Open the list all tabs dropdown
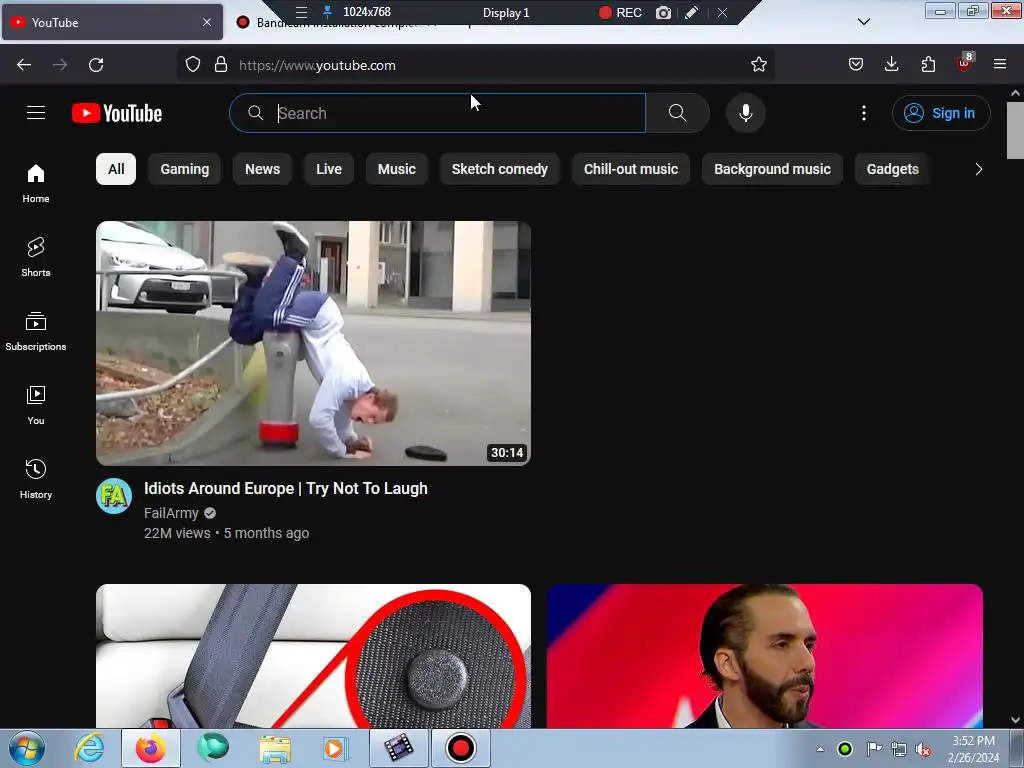 (863, 22)
